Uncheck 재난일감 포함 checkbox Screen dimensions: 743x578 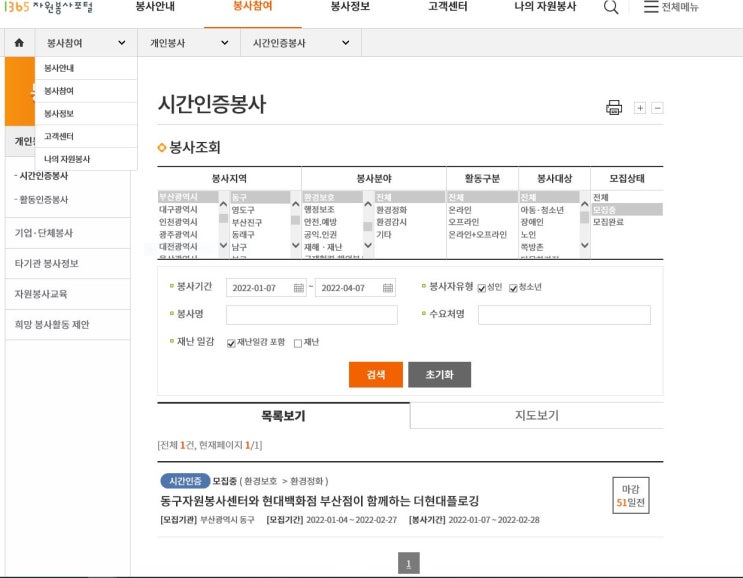[231, 343]
